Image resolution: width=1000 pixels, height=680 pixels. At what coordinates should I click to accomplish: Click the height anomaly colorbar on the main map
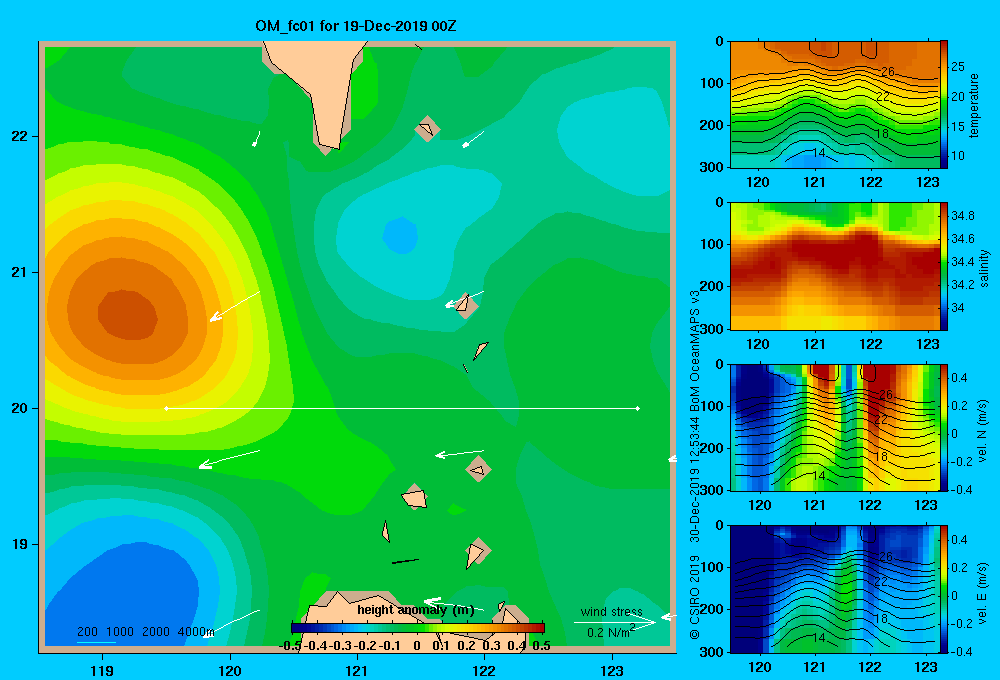click(418, 628)
